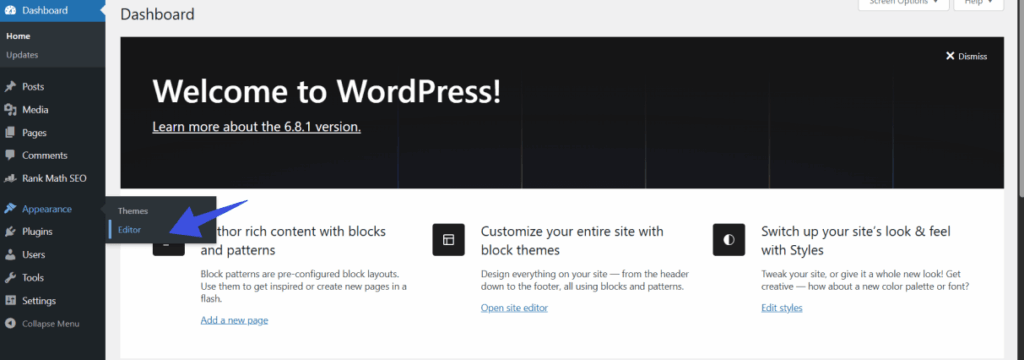Screen dimensions: 1024x360
Task: Click the Rank Math SEO chart icon
Action: tap(10, 178)
